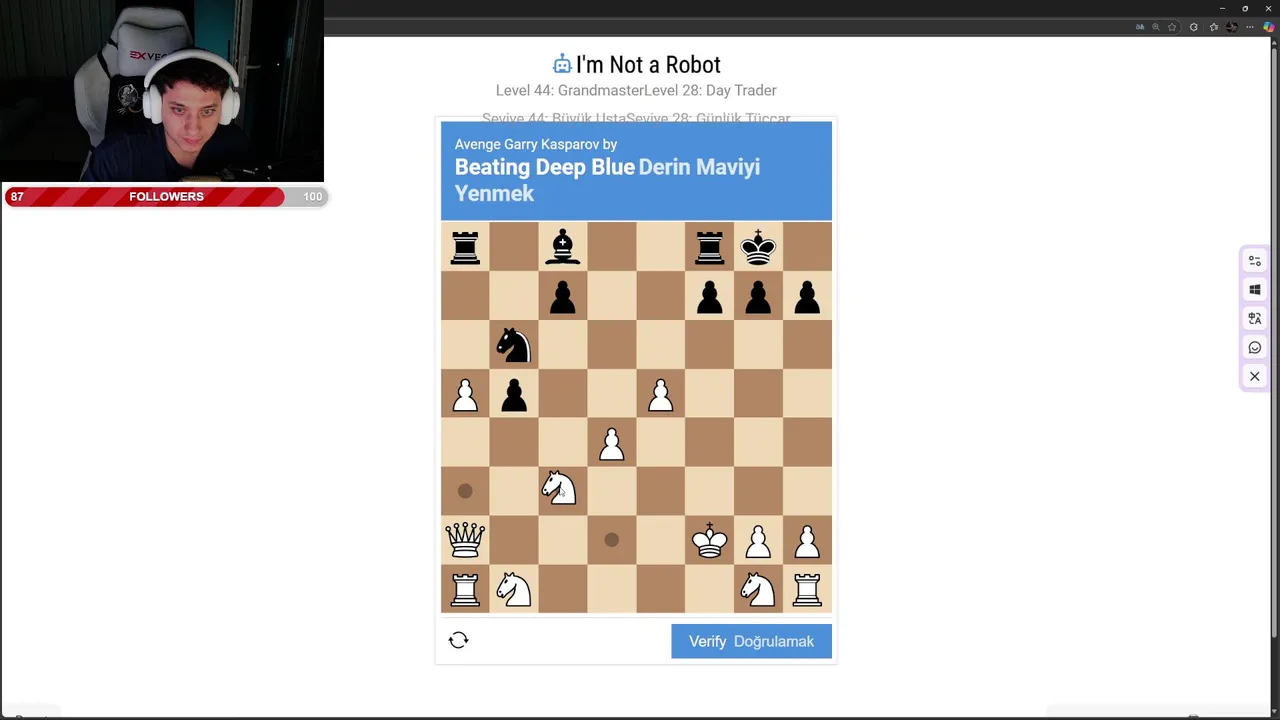The height and width of the screenshot is (720, 1280).
Task: Close the floating right sidebar panel
Action: 1254,376
